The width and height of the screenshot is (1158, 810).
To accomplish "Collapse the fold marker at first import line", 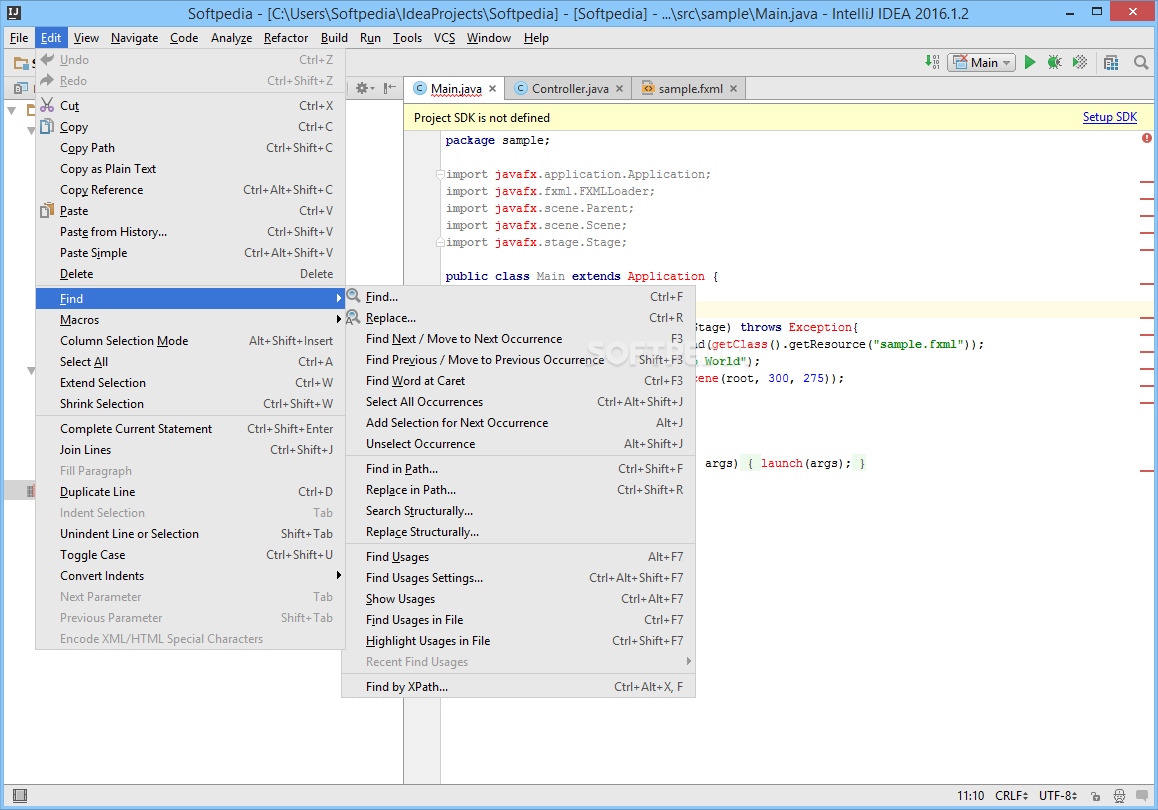I will 440,174.
